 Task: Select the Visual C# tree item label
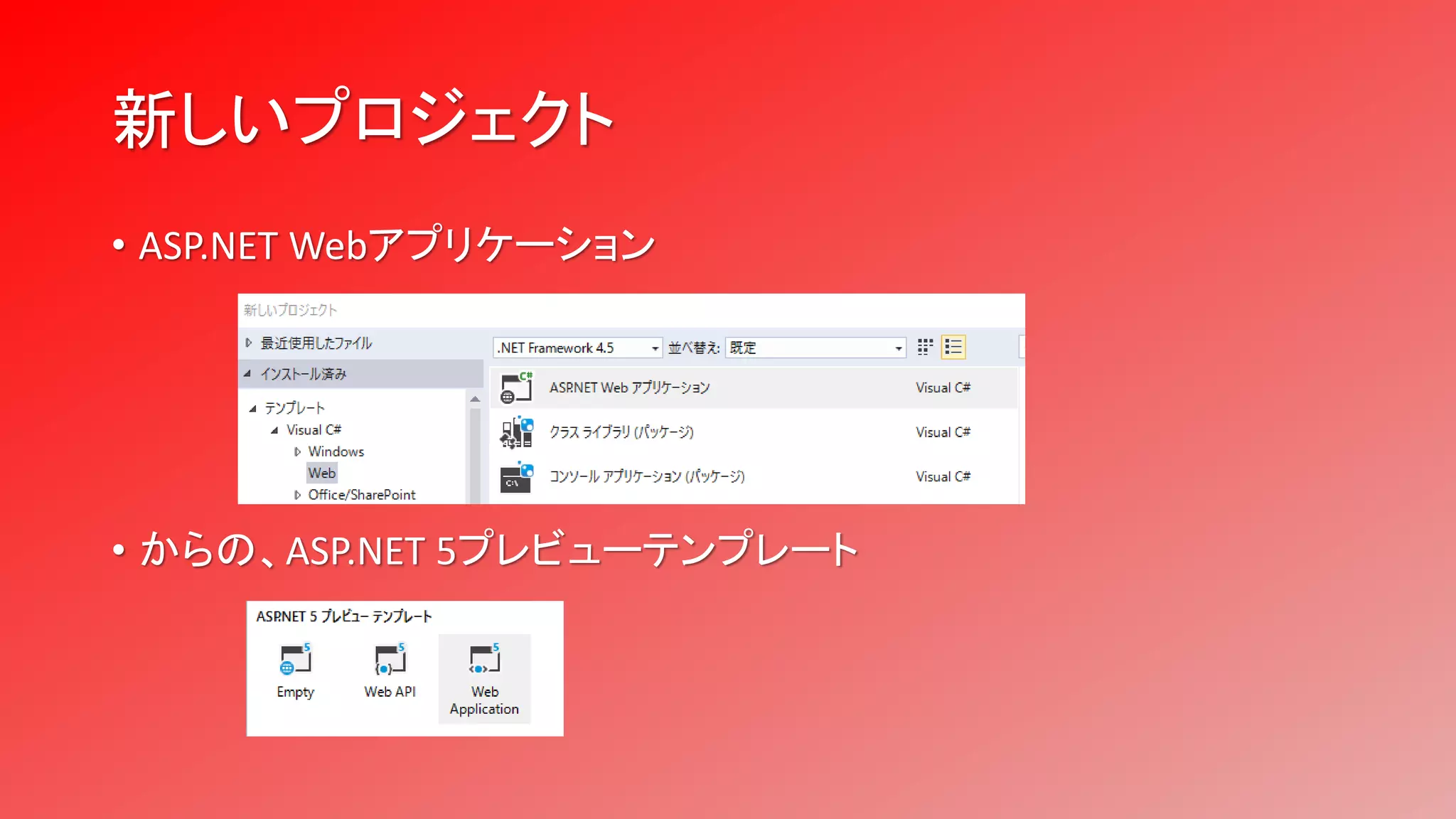pyautogui.click(x=314, y=429)
